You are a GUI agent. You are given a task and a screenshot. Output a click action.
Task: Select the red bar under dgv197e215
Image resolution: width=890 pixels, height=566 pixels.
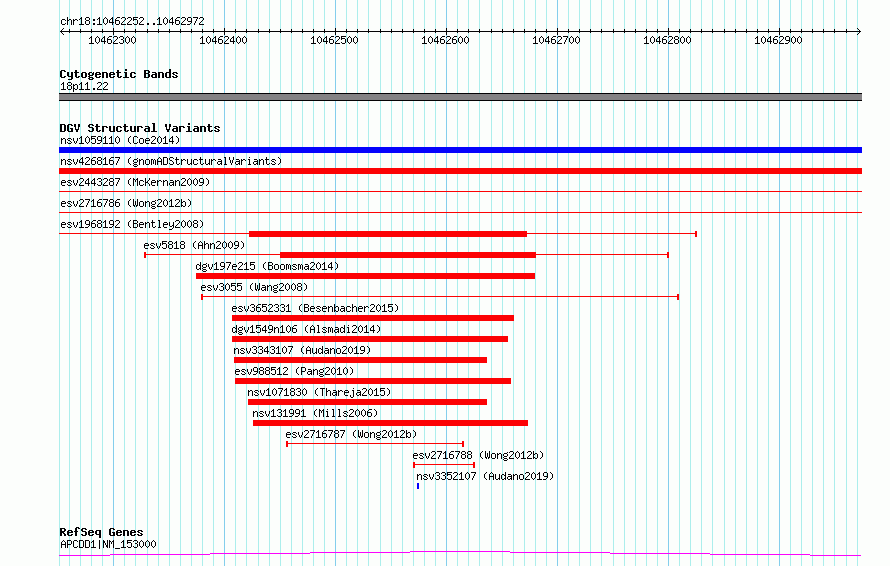(x=366, y=276)
